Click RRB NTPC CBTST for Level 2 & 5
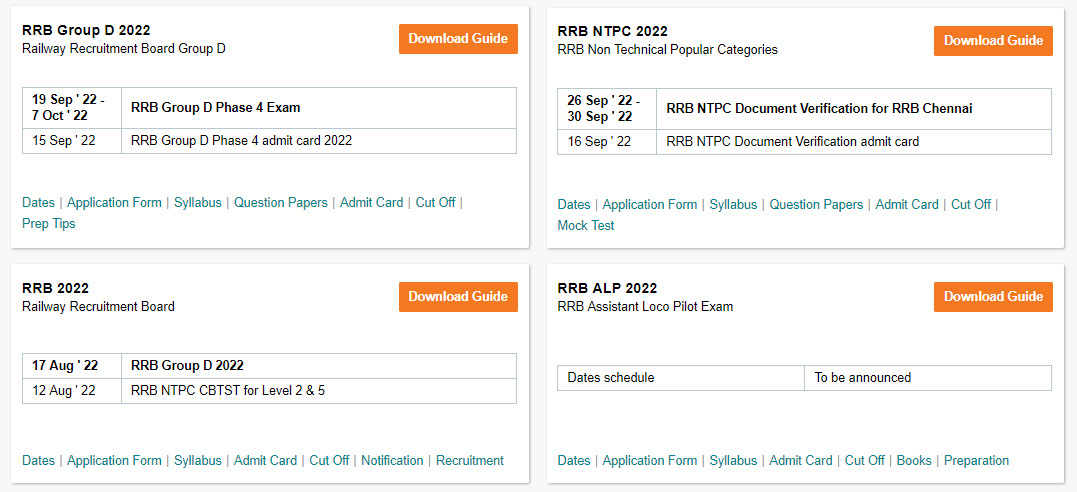1077x492 pixels. coord(228,391)
